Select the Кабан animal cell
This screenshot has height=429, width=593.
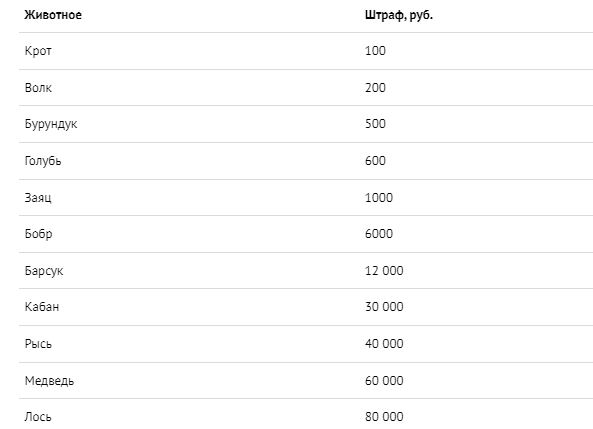[x=42, y=307]
